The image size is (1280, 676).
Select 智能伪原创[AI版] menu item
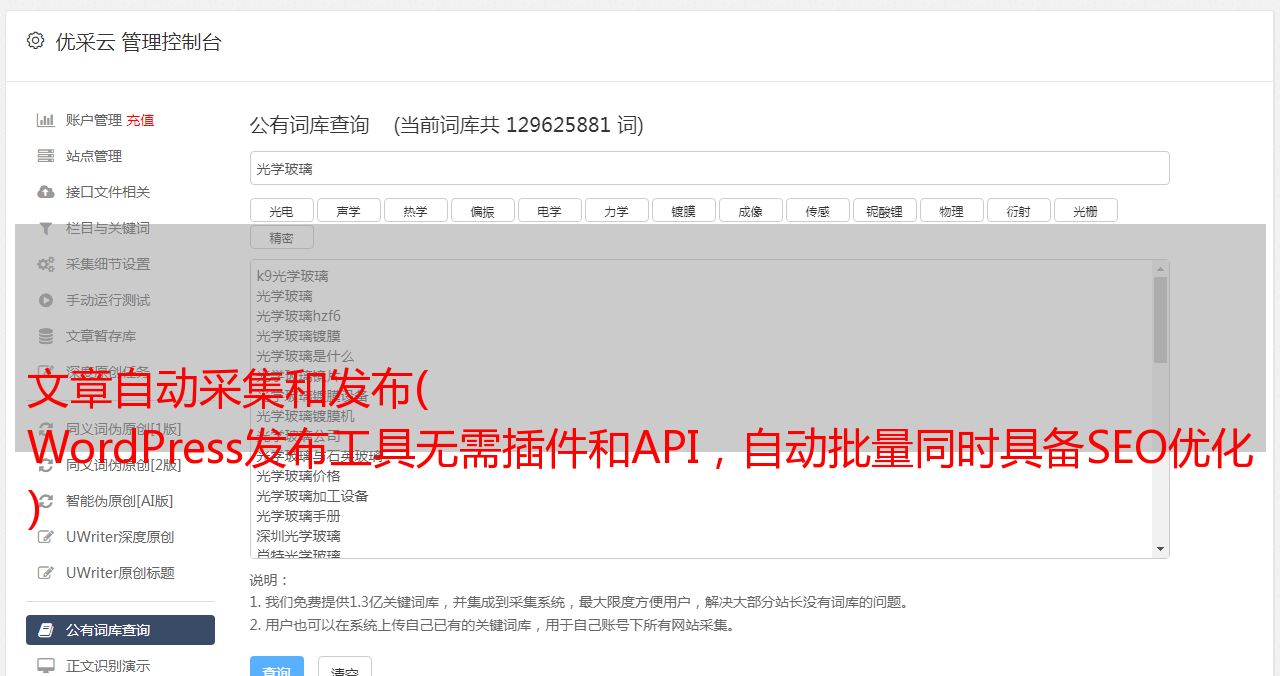click(120, 501)
